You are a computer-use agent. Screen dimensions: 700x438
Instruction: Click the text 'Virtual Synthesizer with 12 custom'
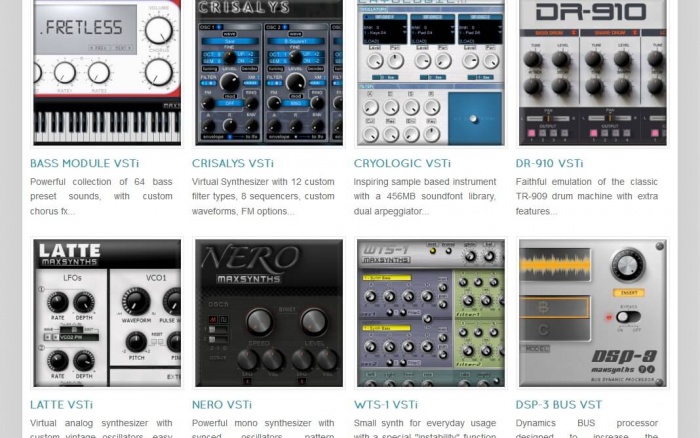click(x=263, y=182)
